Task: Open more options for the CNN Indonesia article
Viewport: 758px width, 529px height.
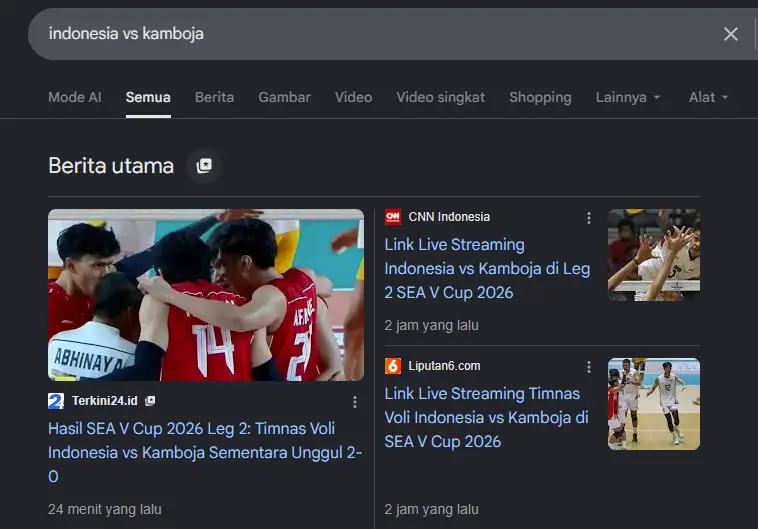Action: tap(589, 218)
